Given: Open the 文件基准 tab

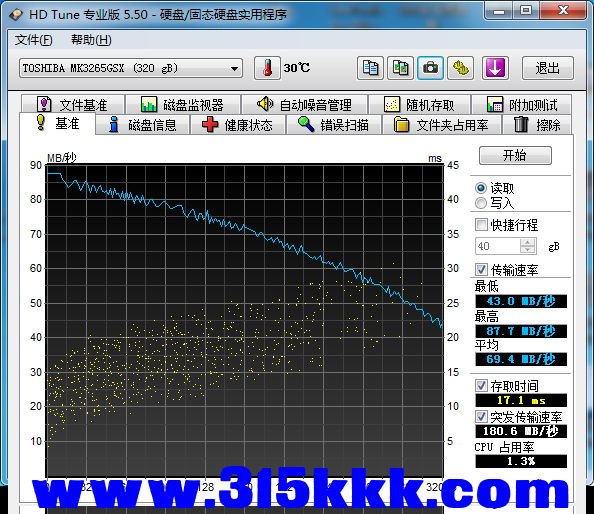Looking at the screenshot, I should (x=73, y=105).
